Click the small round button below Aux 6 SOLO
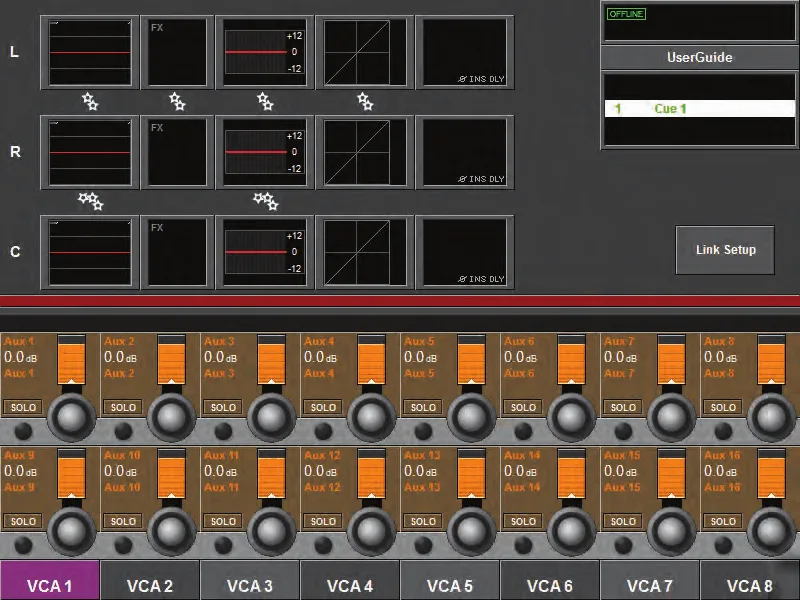800x600 pixels. [523, 432]
